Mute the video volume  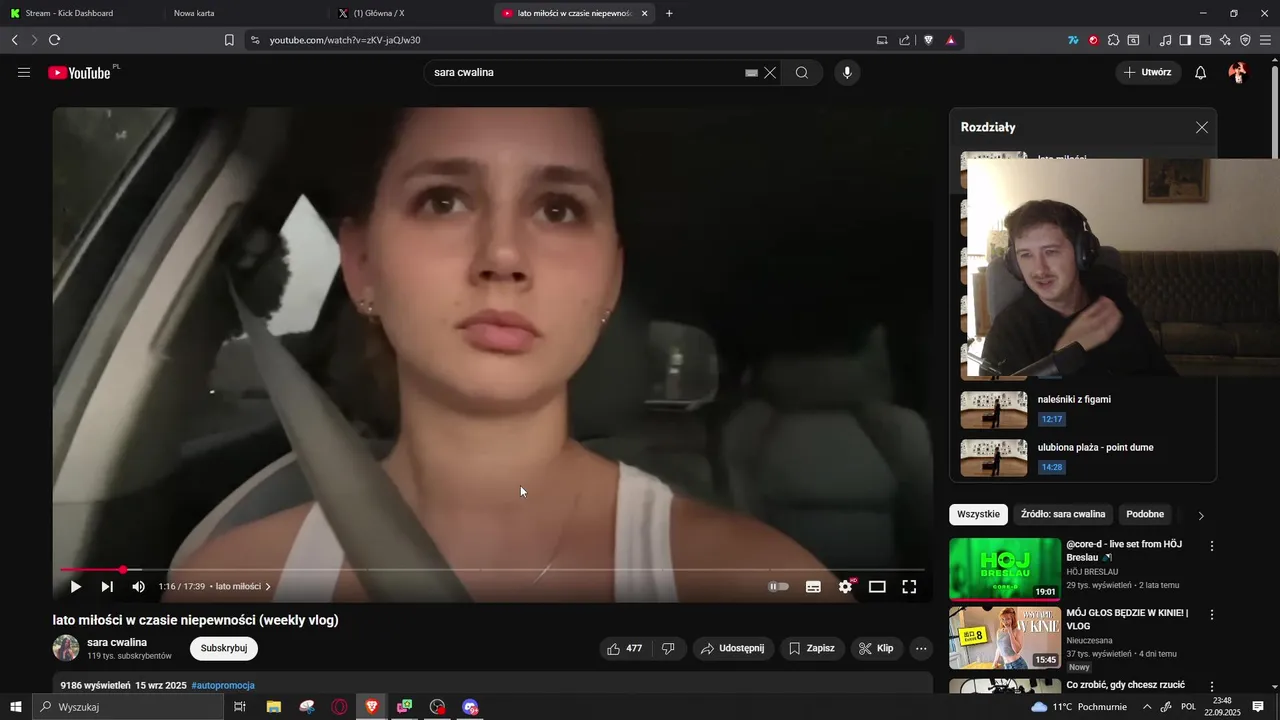(x=139, y=587)
